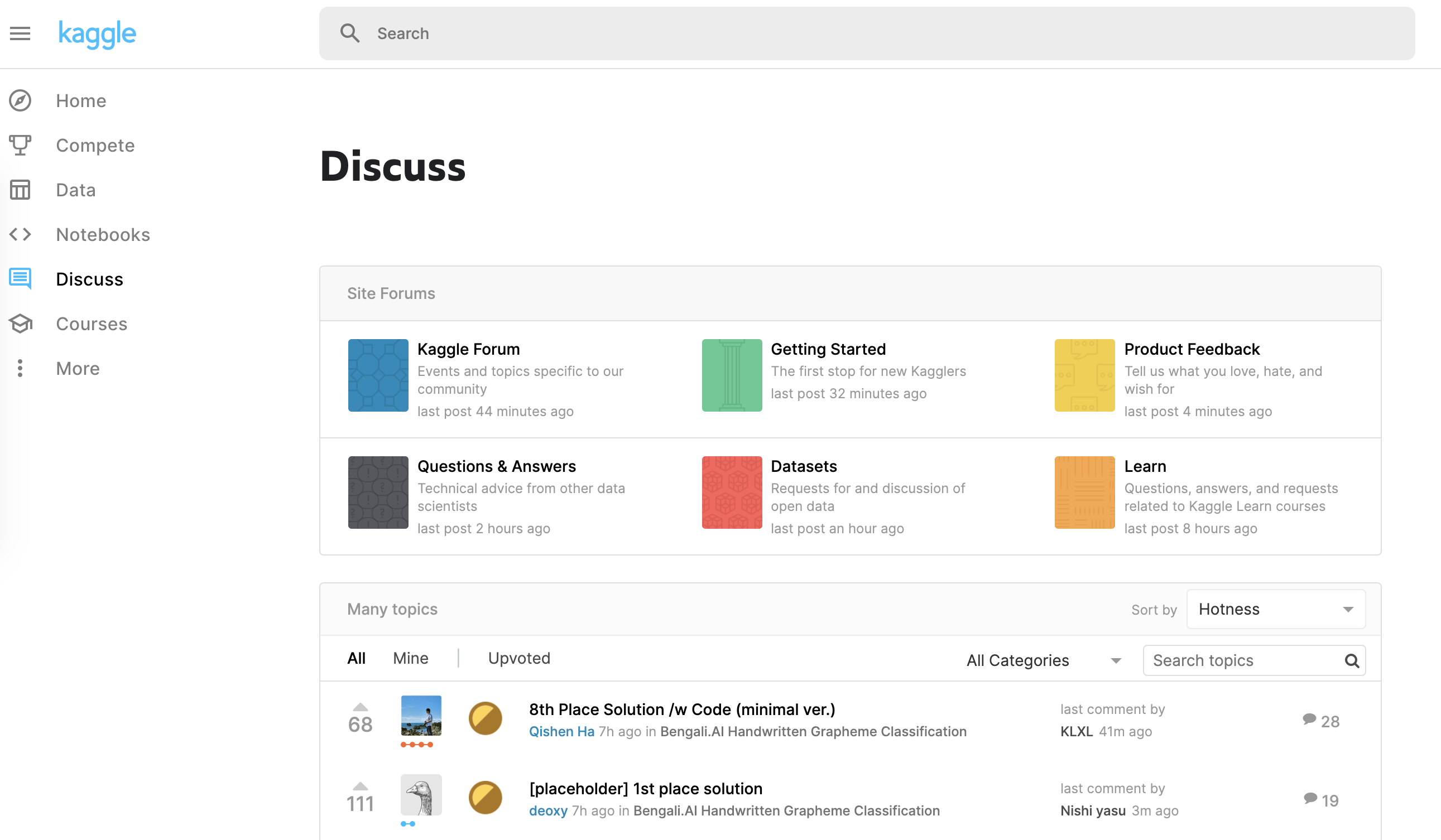Click the main Search field

(x=866, y=33)
